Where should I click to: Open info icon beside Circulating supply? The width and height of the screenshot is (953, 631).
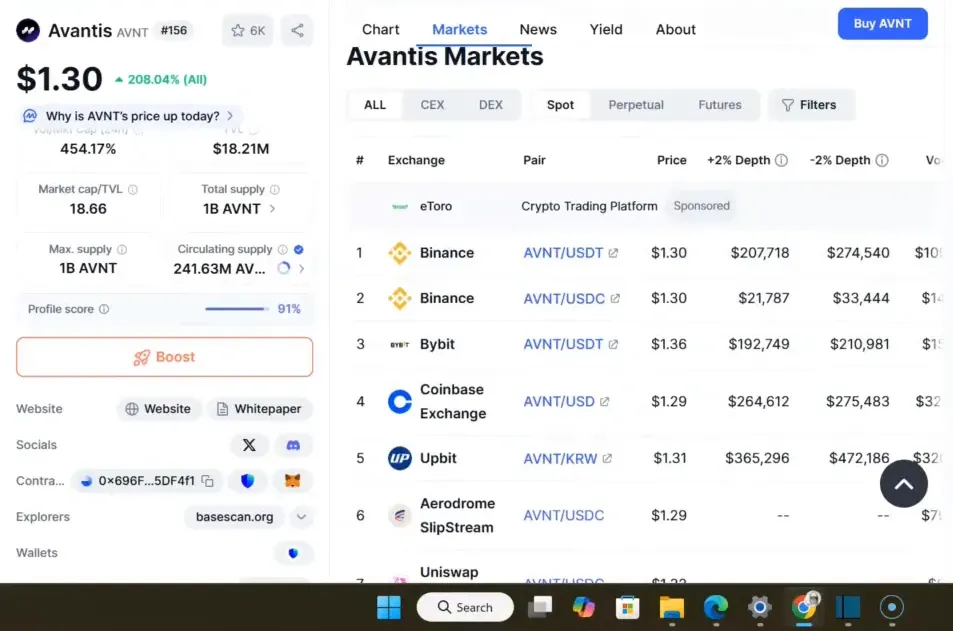click(283, 249)
